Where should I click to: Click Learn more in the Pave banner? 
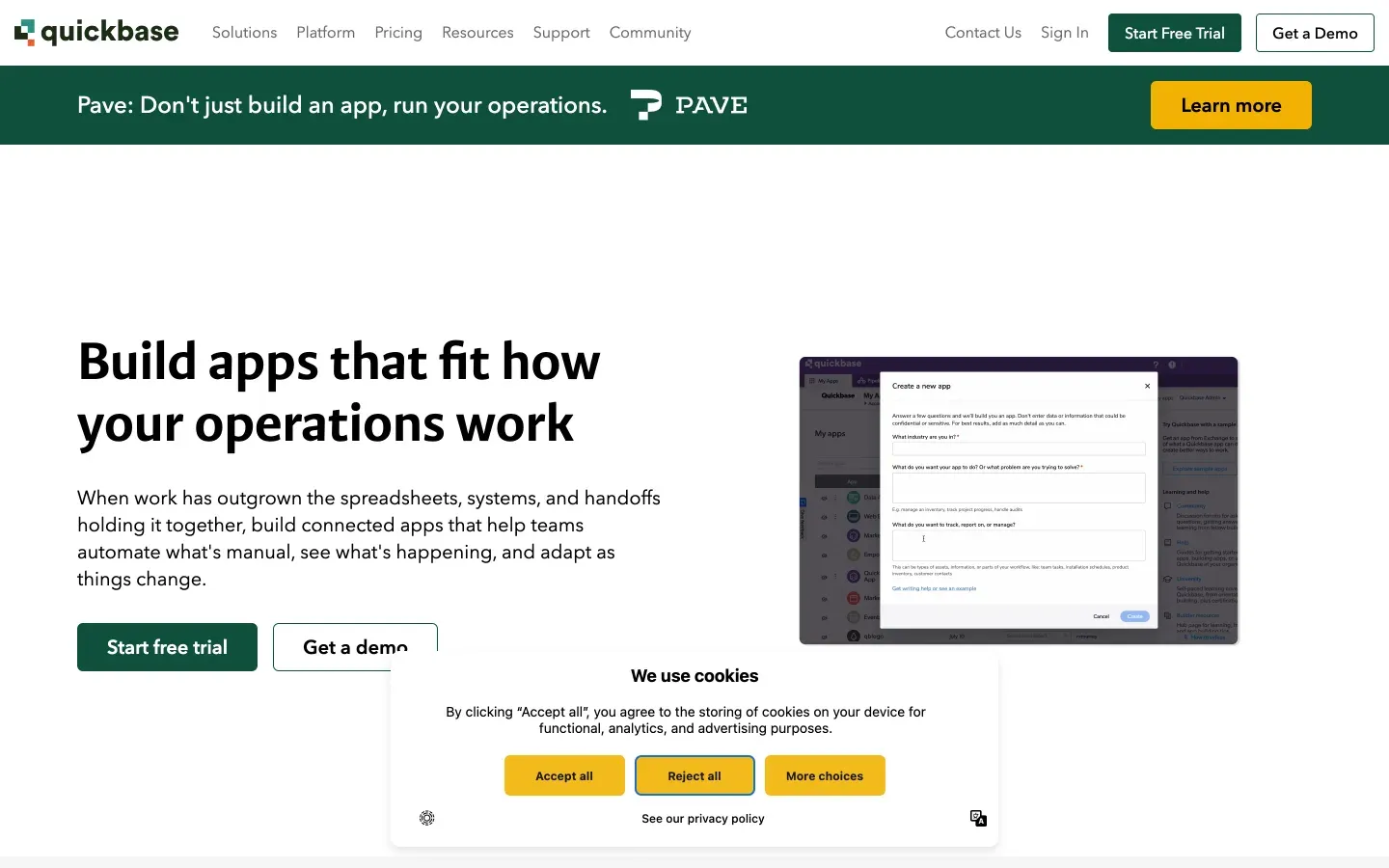click(1231, 105)
